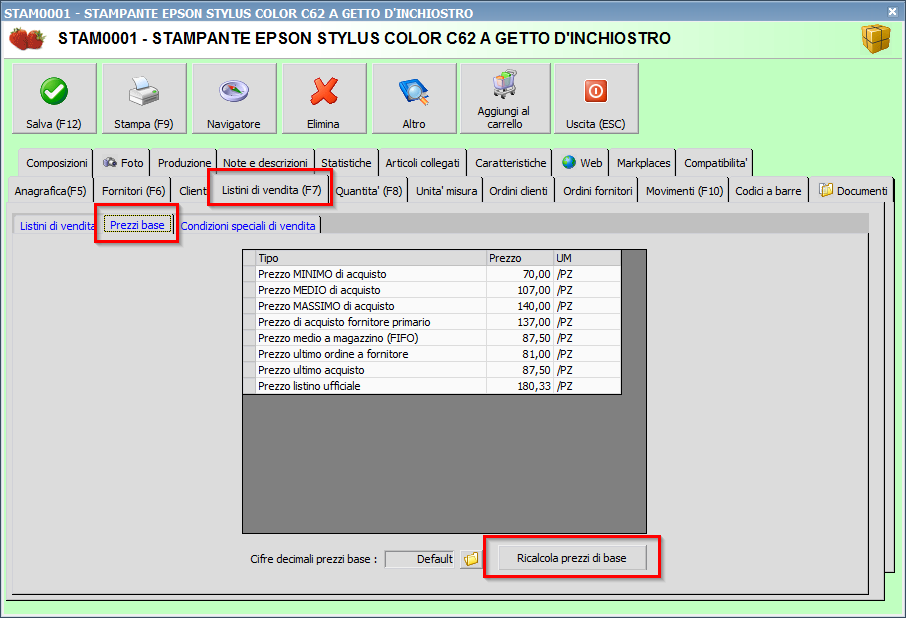
Task: Switch to the Anagrafica(F5) tab
Action: tap(50, 191)
